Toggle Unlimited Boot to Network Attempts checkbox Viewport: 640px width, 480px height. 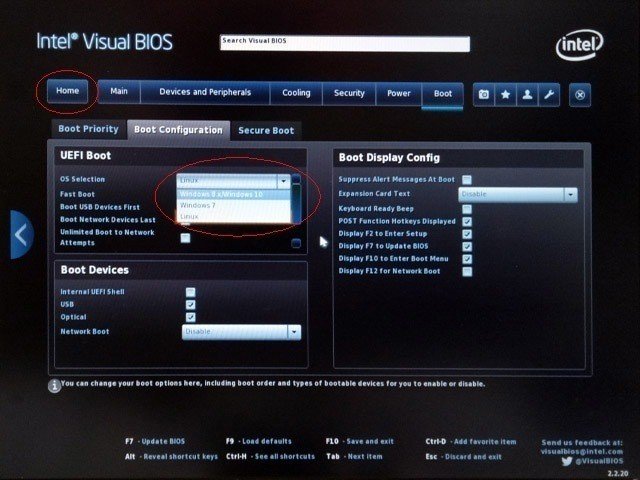click(x=185, y=238)
